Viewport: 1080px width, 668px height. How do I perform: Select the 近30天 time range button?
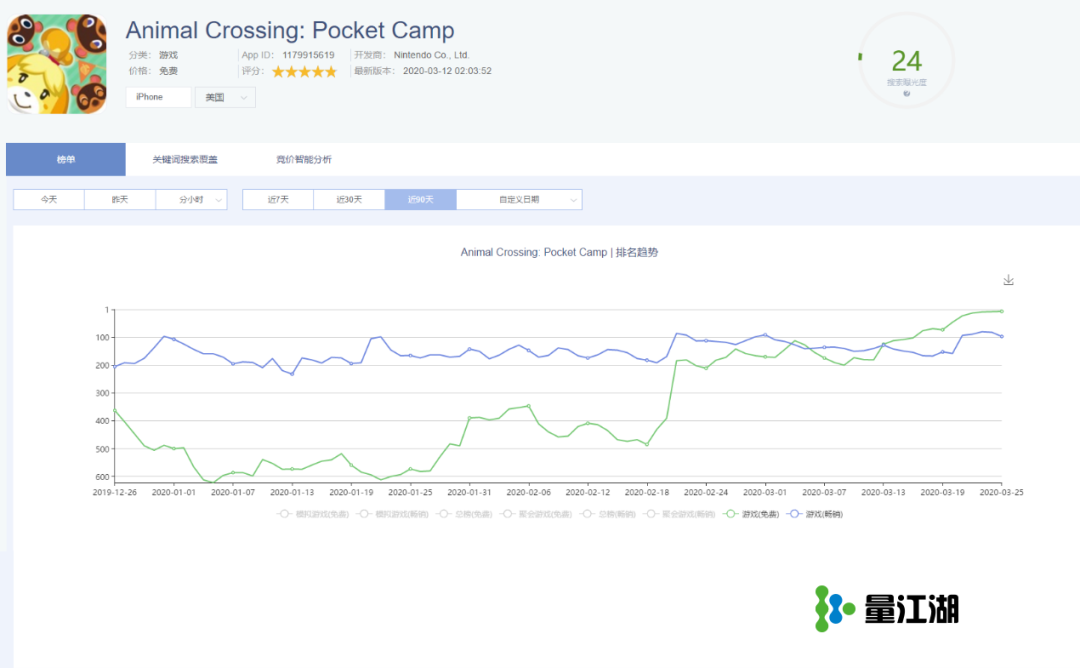coord(349,200)
